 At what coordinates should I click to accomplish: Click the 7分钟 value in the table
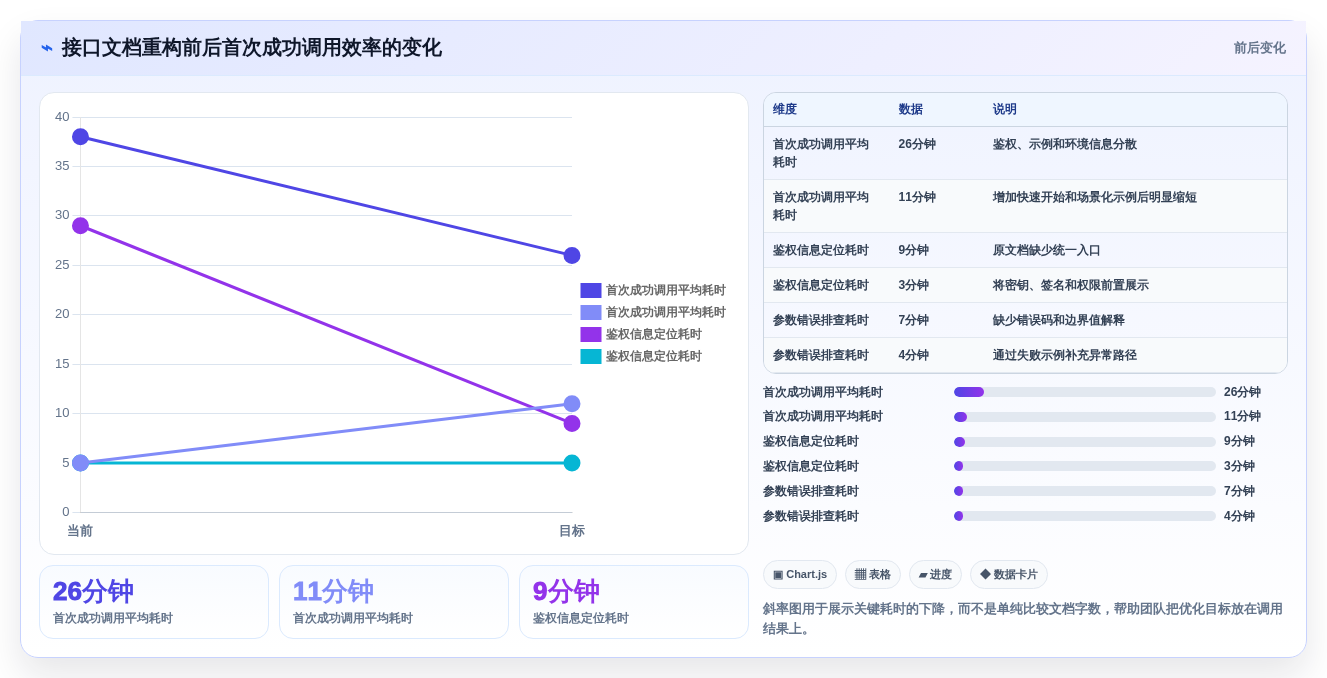pos(914,320)
